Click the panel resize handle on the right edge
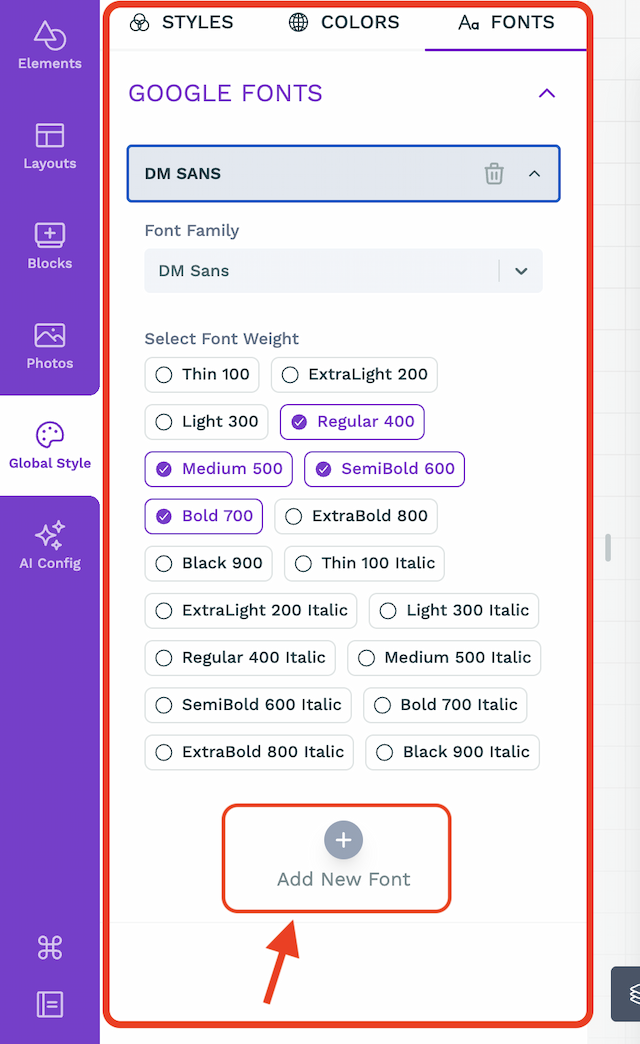Screen dimensions: 640x1044 pos(608,547)
